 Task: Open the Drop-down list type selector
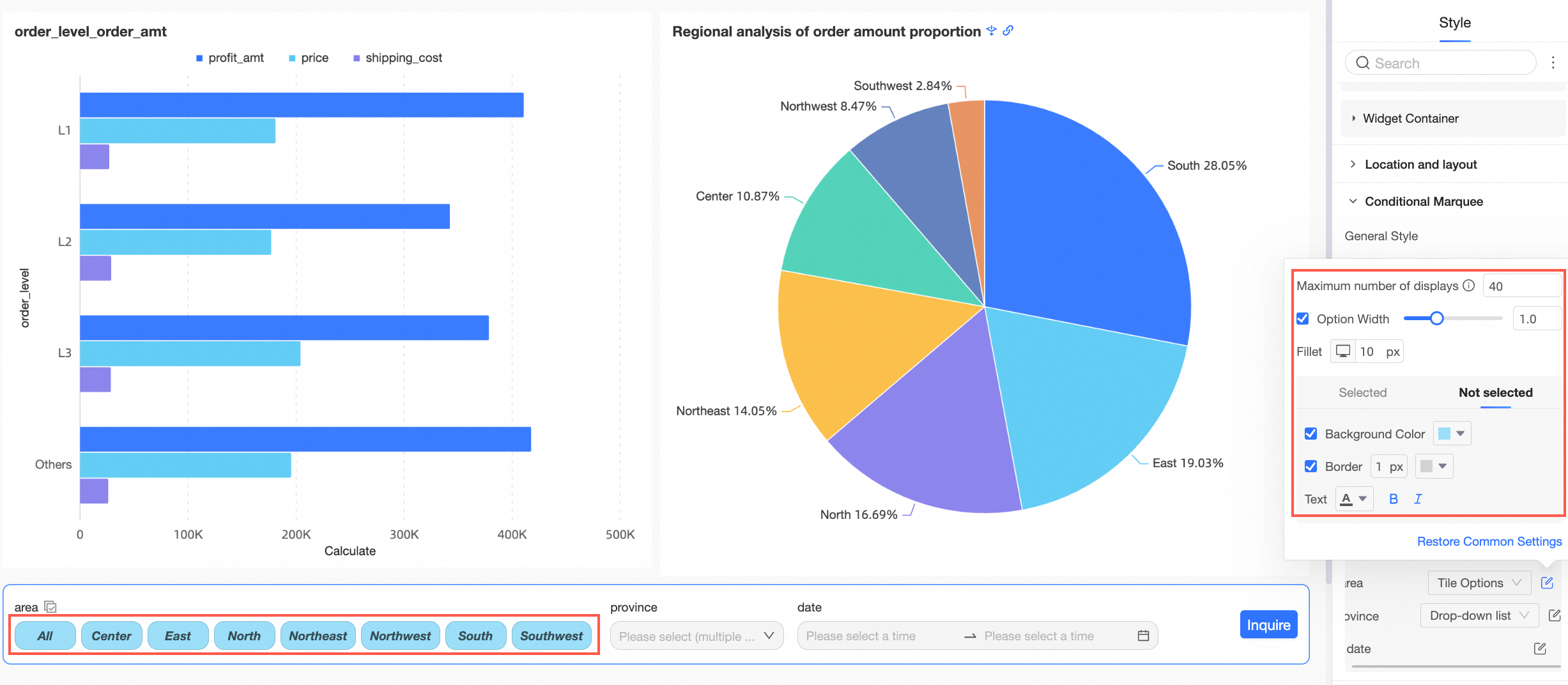tap(1479, 615)
